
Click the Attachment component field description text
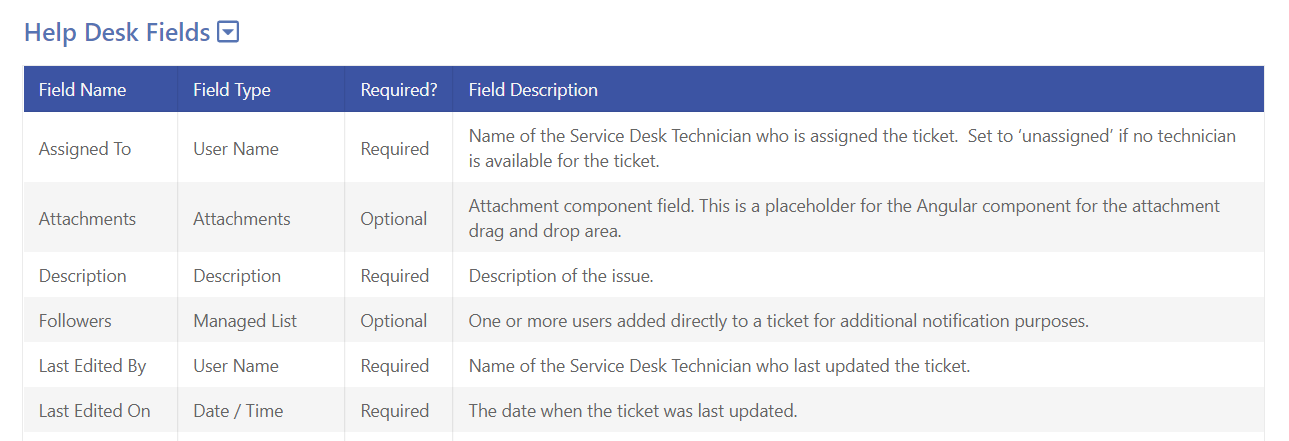845,218
